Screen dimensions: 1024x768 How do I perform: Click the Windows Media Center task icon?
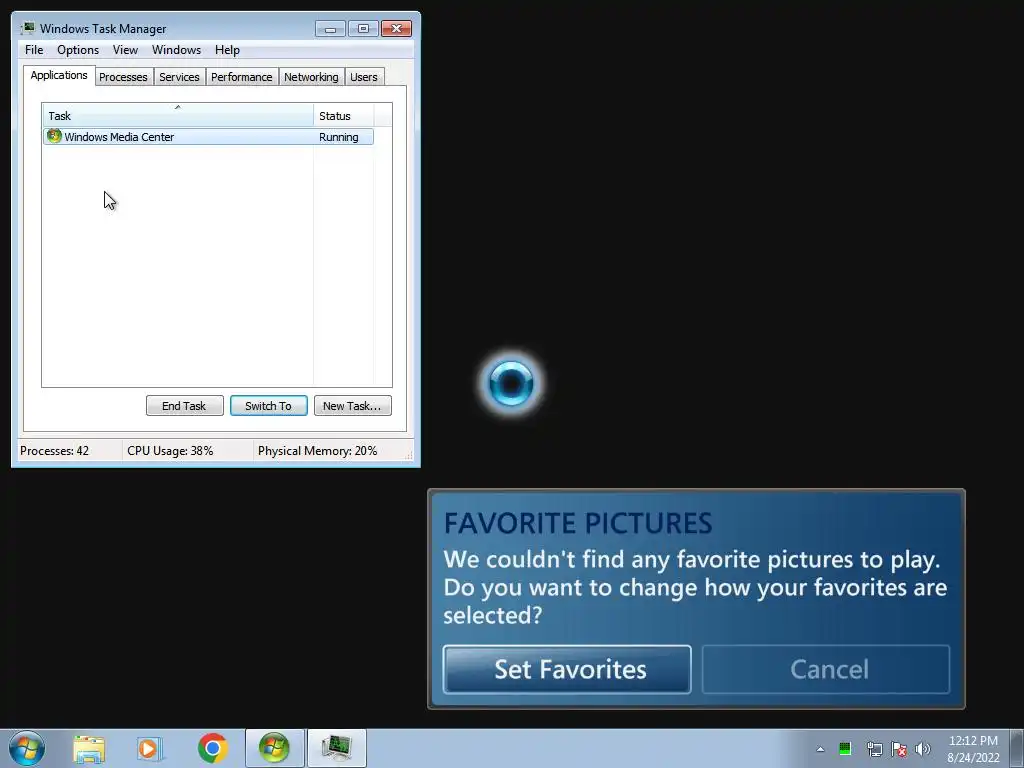(x=54, y=136)
